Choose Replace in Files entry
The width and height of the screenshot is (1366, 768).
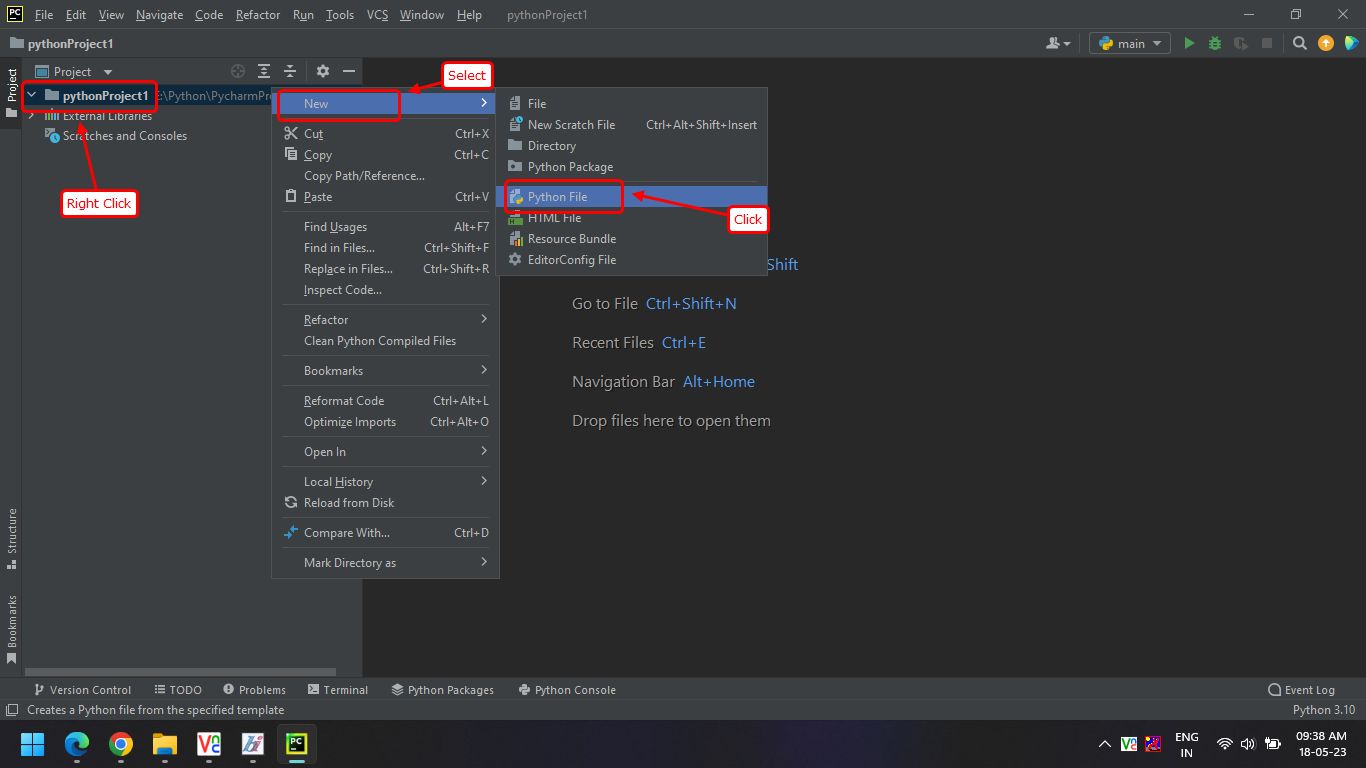(x=385, y=269)
